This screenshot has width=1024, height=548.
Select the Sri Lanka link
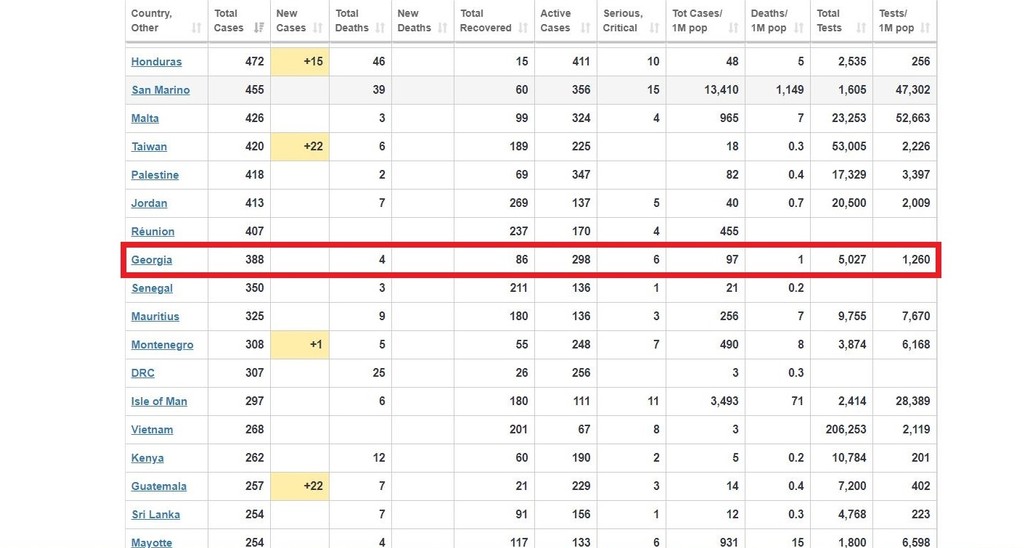click(x=155, y=515)
